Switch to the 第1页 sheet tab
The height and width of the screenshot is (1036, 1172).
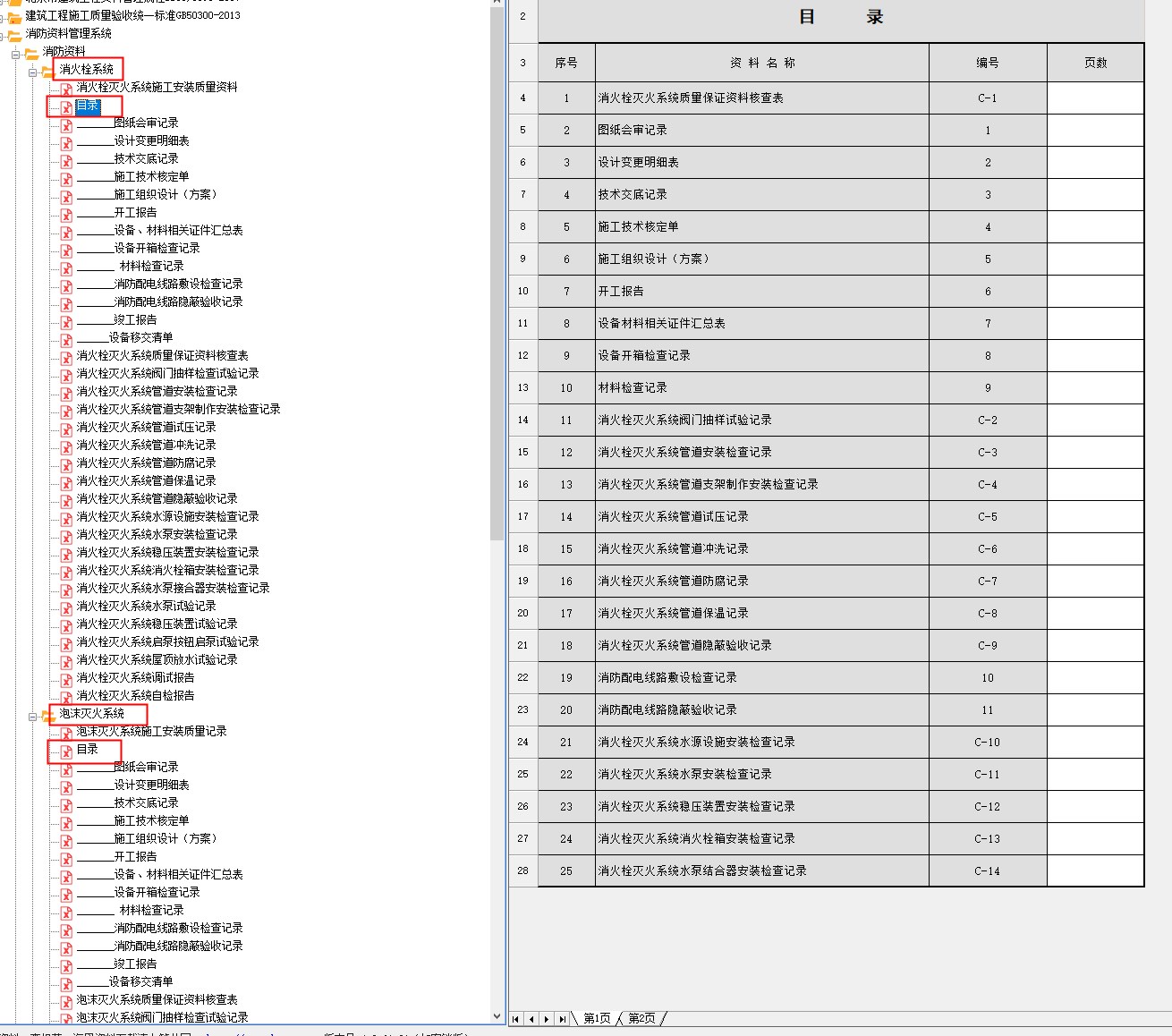[597, 1019]
